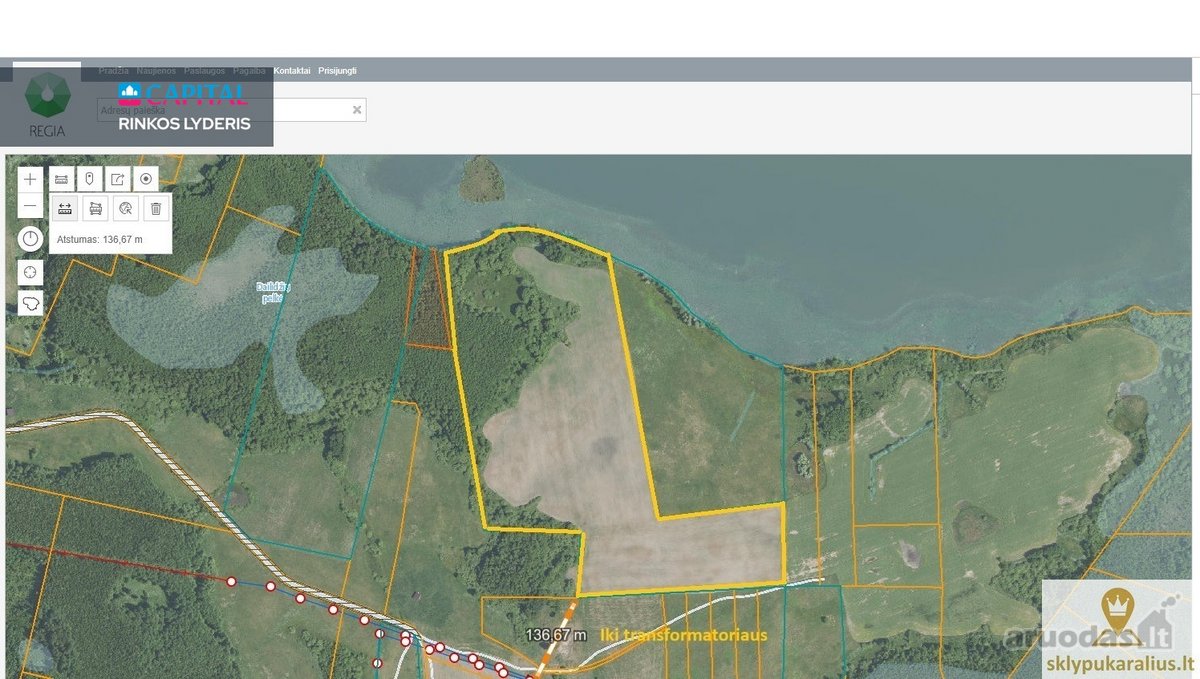Image resolution: width=1200 pixels, height=679 pixels.
Task: Select the map marker pin tool
Action: [x=90, y=179]
